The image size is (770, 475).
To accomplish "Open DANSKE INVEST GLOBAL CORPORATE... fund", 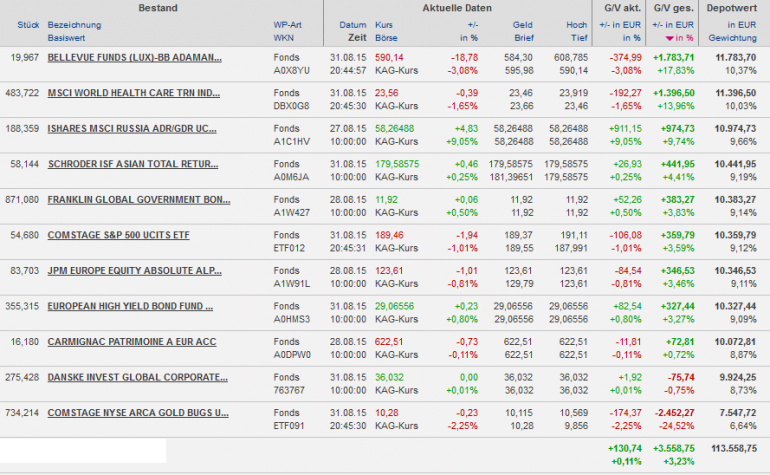I will (x=134, y=377).
